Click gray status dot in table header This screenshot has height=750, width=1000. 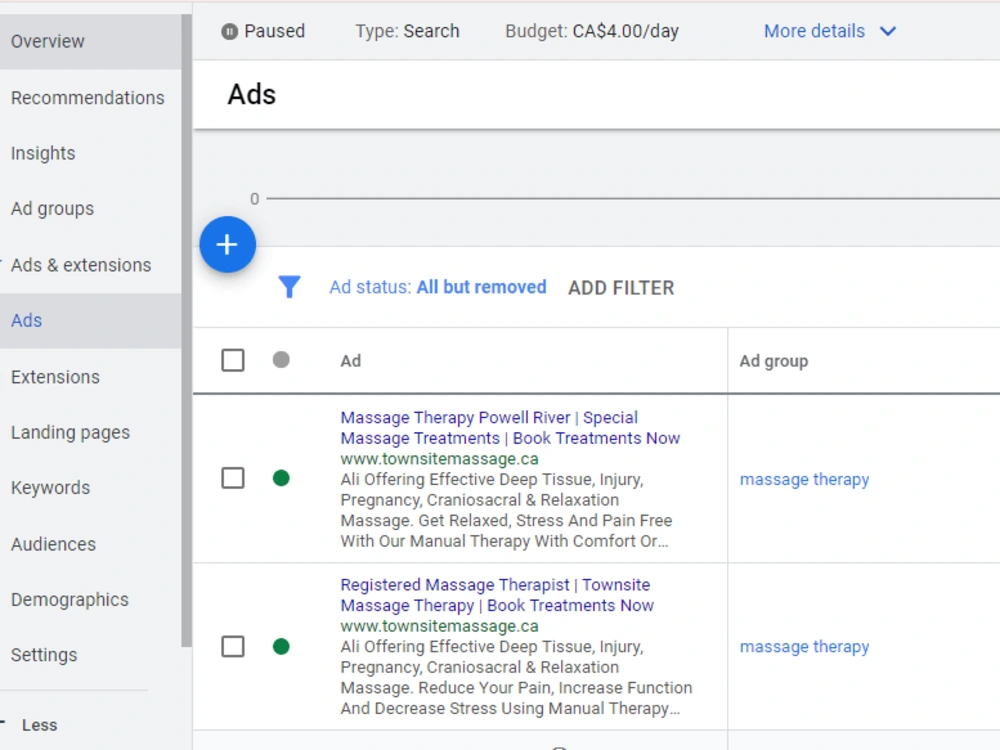tap(281, 360)
